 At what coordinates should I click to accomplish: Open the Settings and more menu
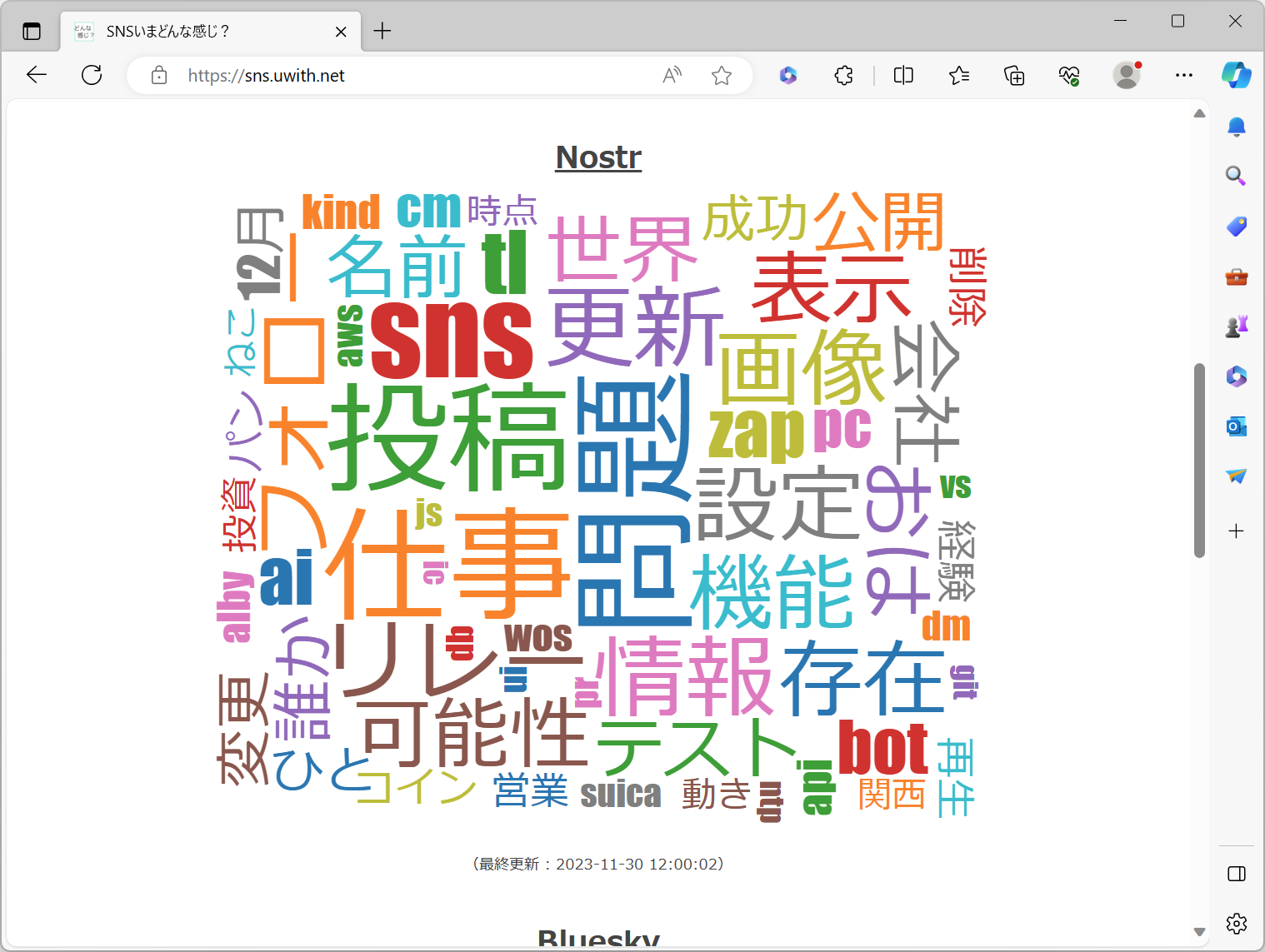click(1183, 75)
